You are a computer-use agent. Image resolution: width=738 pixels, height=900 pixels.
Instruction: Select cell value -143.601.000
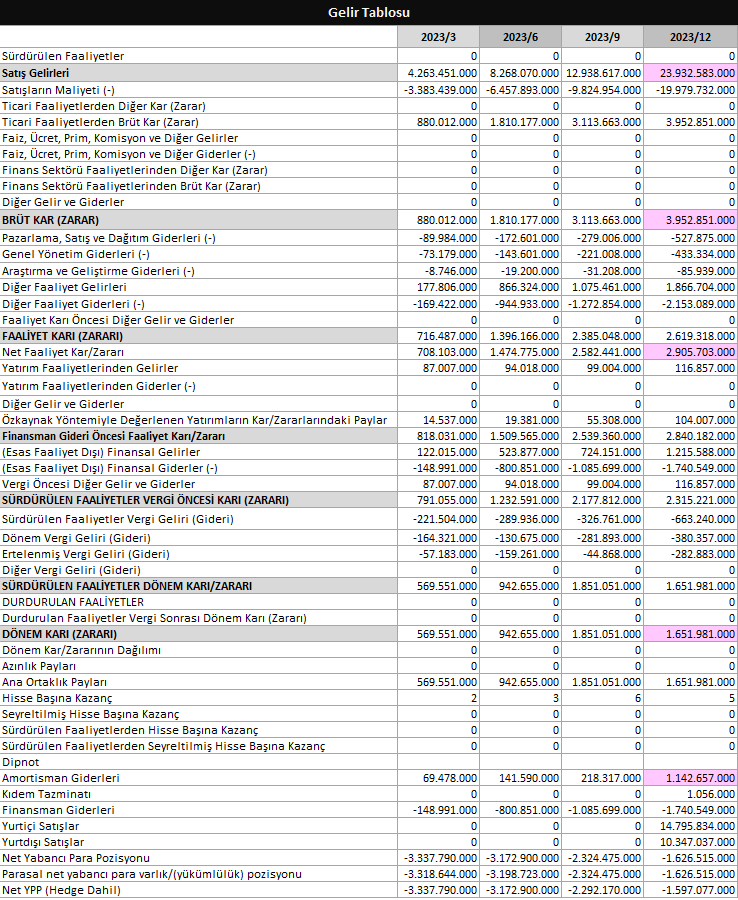point(521,254)
